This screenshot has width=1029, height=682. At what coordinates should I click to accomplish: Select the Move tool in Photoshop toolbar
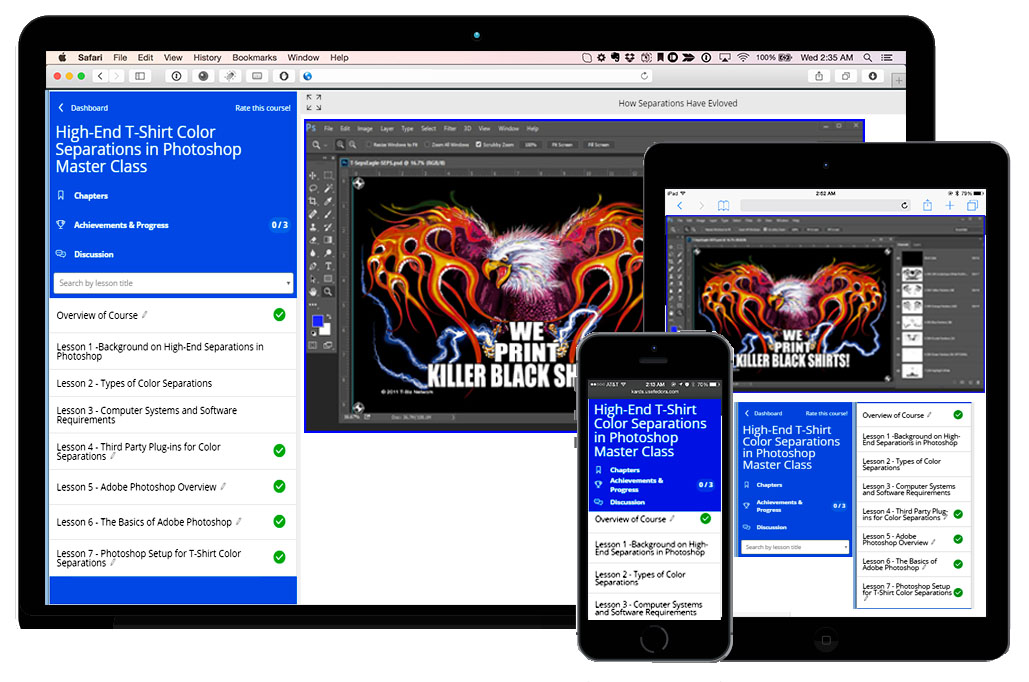pos(313,175)
